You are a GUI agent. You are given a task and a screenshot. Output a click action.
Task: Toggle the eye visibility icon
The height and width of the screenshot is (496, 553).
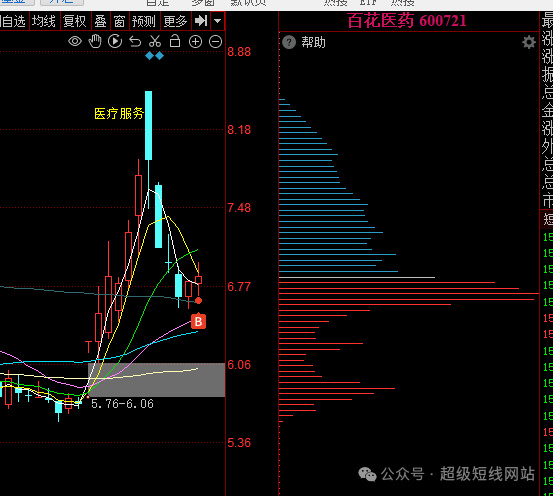click(75, 42)
